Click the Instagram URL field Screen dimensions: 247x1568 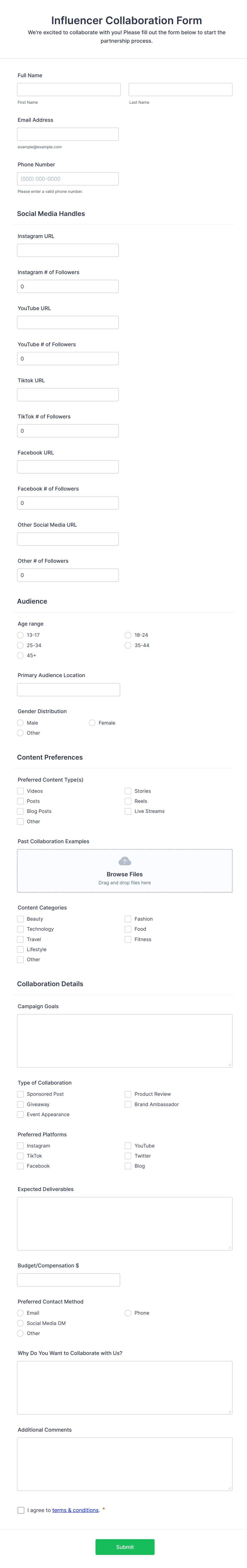pyautogui.click(x=68, y=250)
